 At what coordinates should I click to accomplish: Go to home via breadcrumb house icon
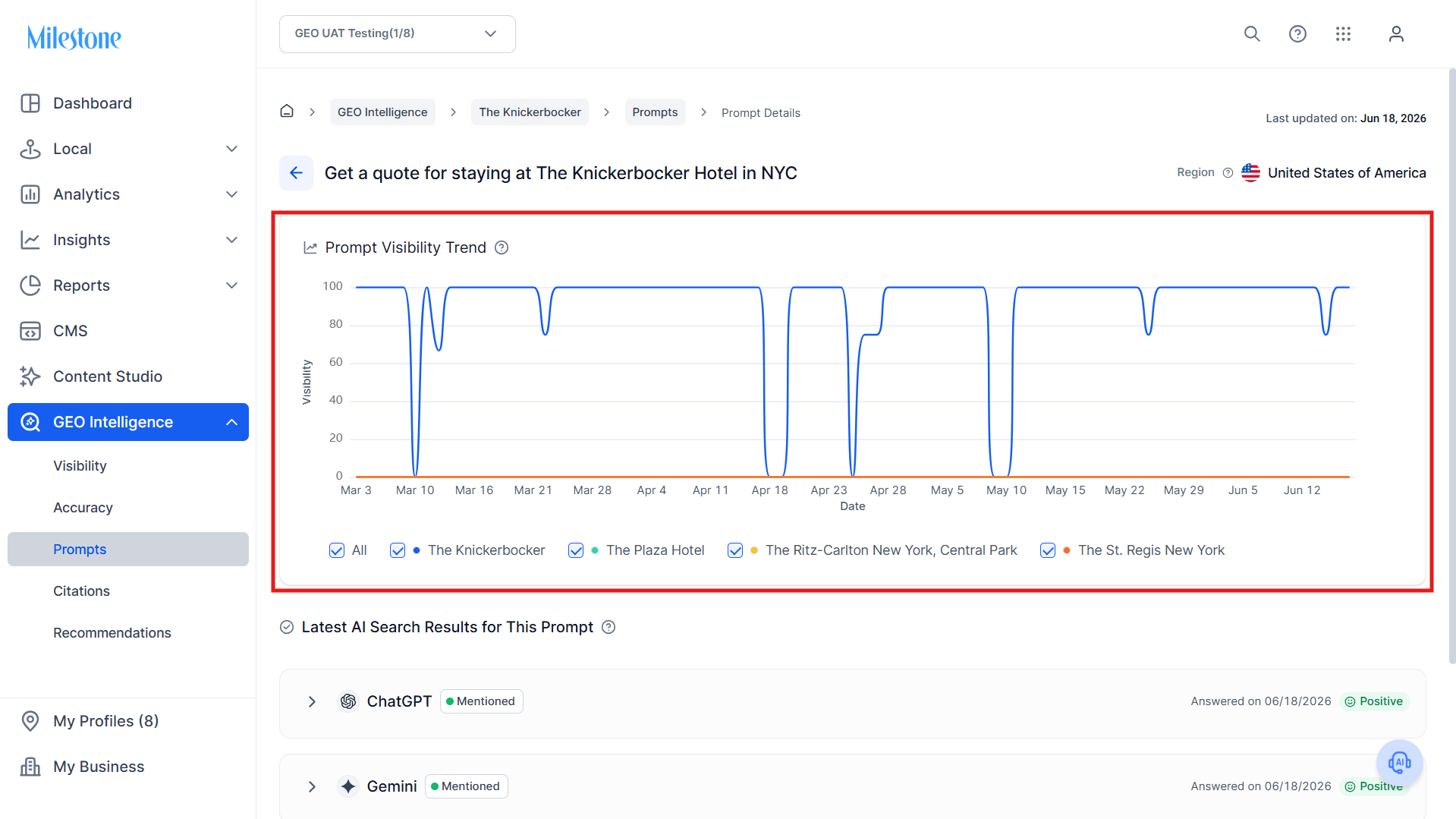pyautogui.click(x=287, y=112)
